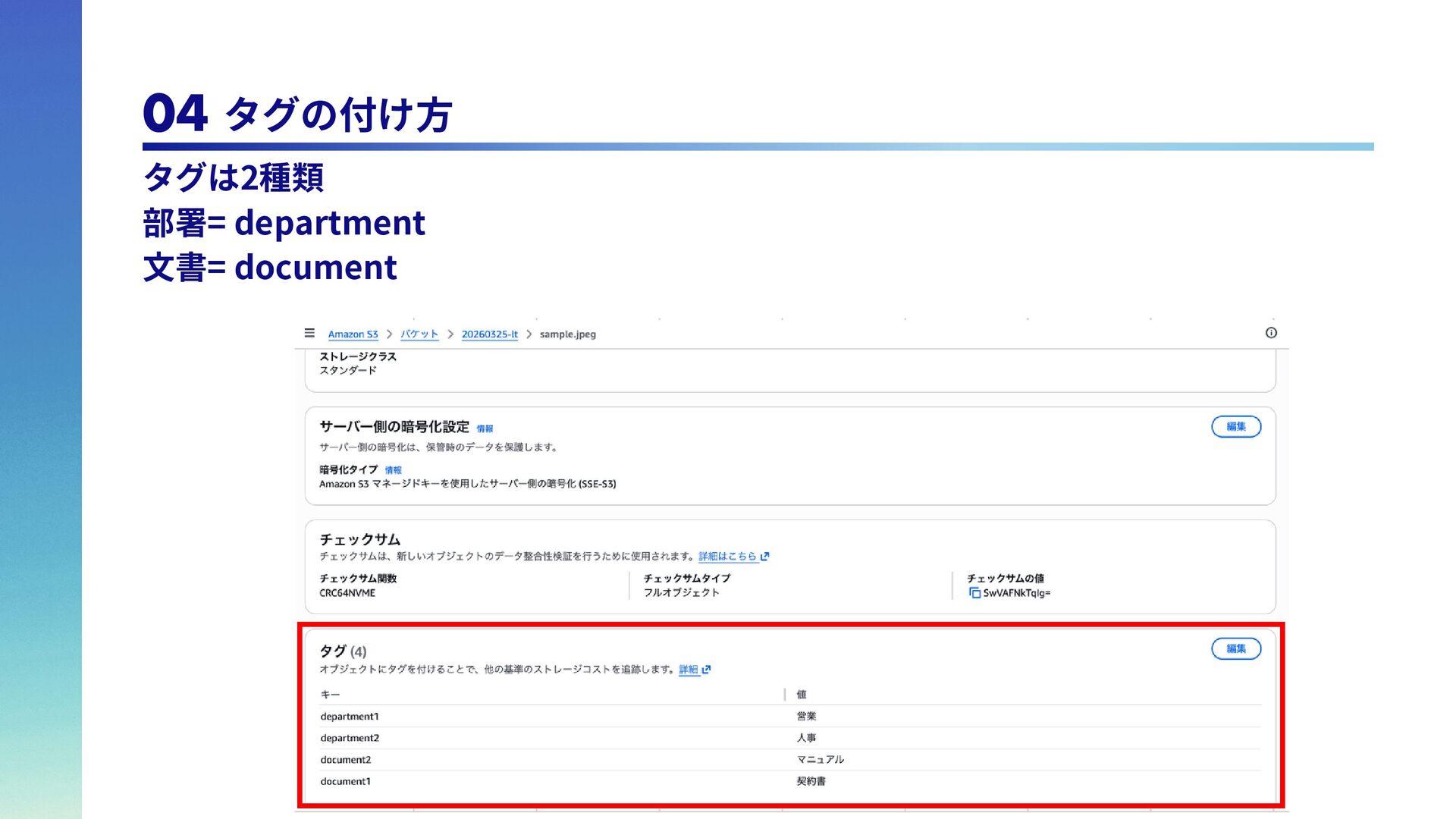The height and width of the screenshot is (819, 1456).
Task: Click the キー column header
Action: 330,695
